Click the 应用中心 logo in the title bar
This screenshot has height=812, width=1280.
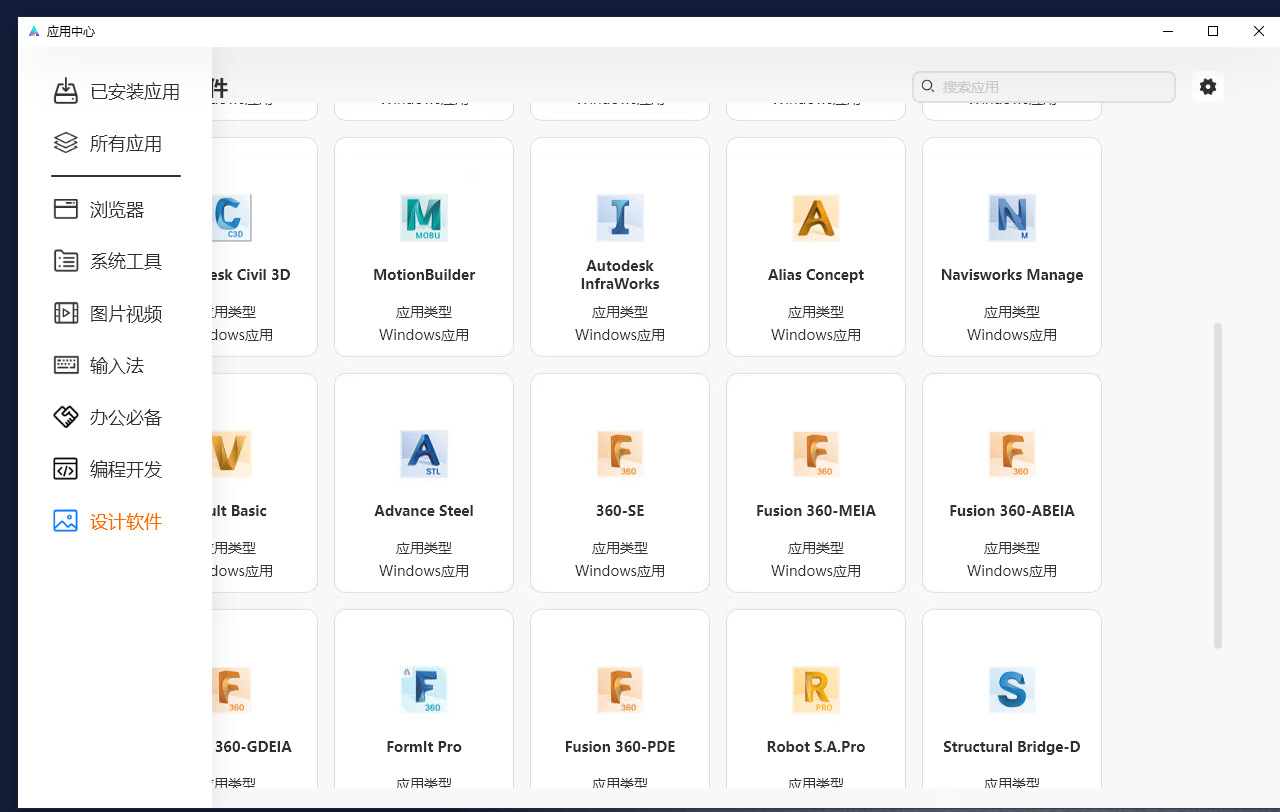(35, 31)
